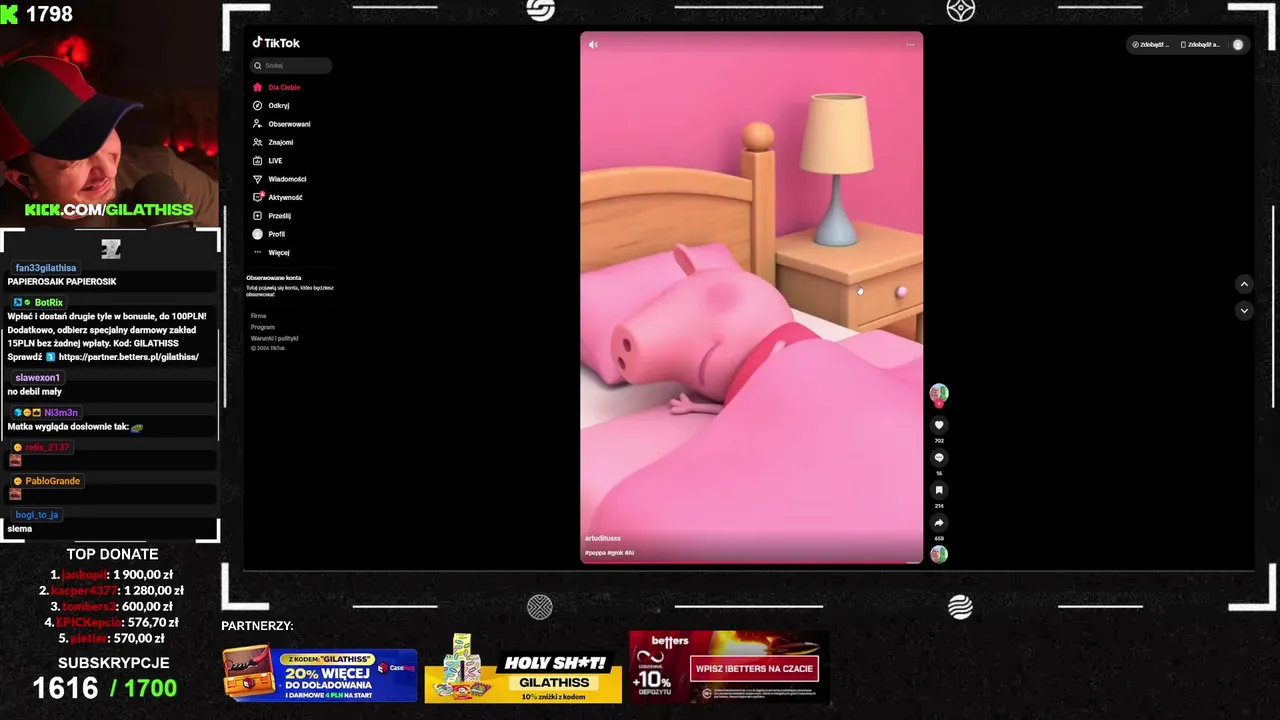Image resolution: width=1280 pixels, height=720 pixels.
Task: Open the #grok hashtag
Action: pyautogui.click(x=615, y=552)
